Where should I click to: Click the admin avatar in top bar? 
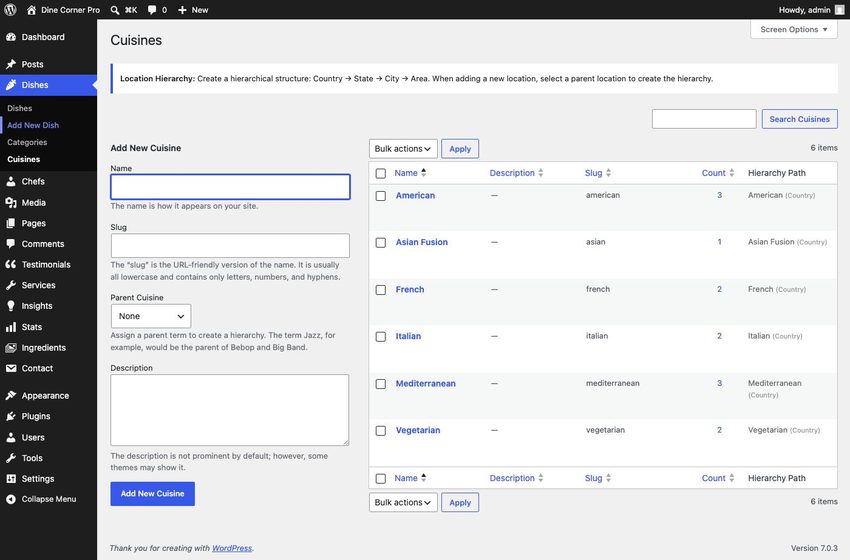click(840, 10)
